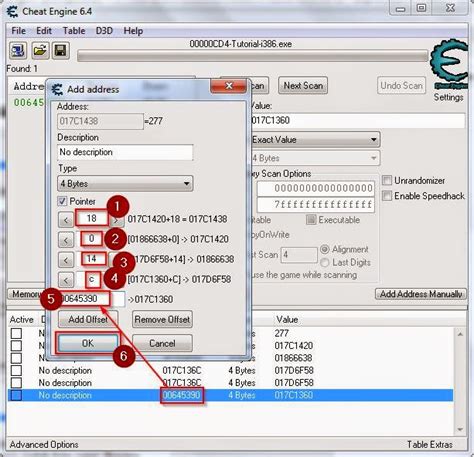Click the Add Offset button

pyautogui.click(x=88, y=319)
